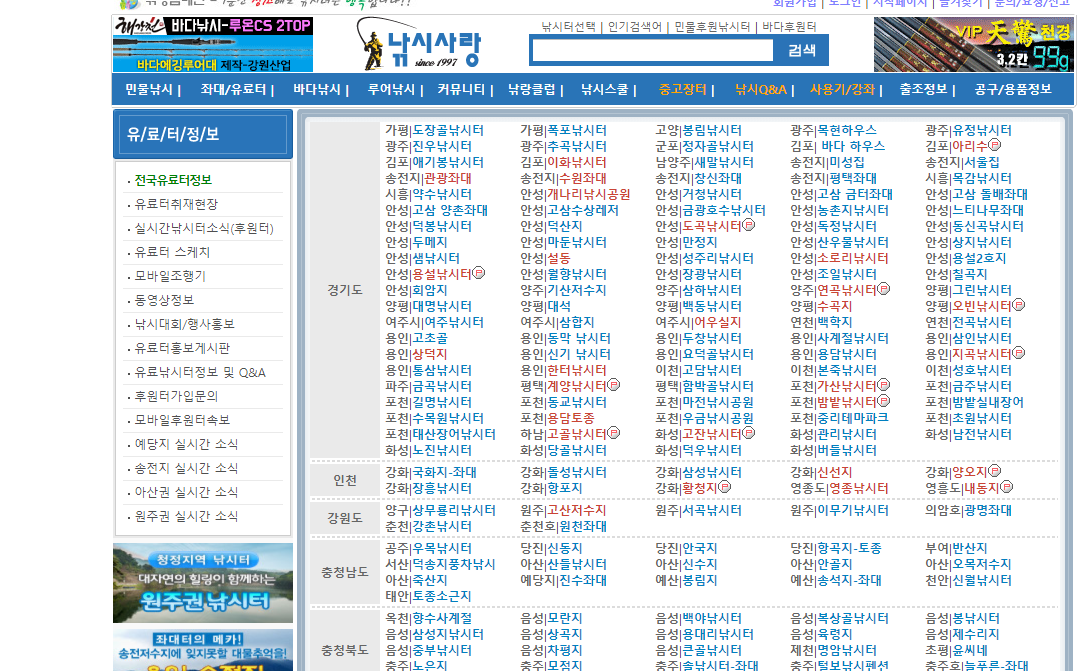1080x671 pixels.
Task: Click the P icon after 포천 밤밭낚시터
Action: (884, 401)
